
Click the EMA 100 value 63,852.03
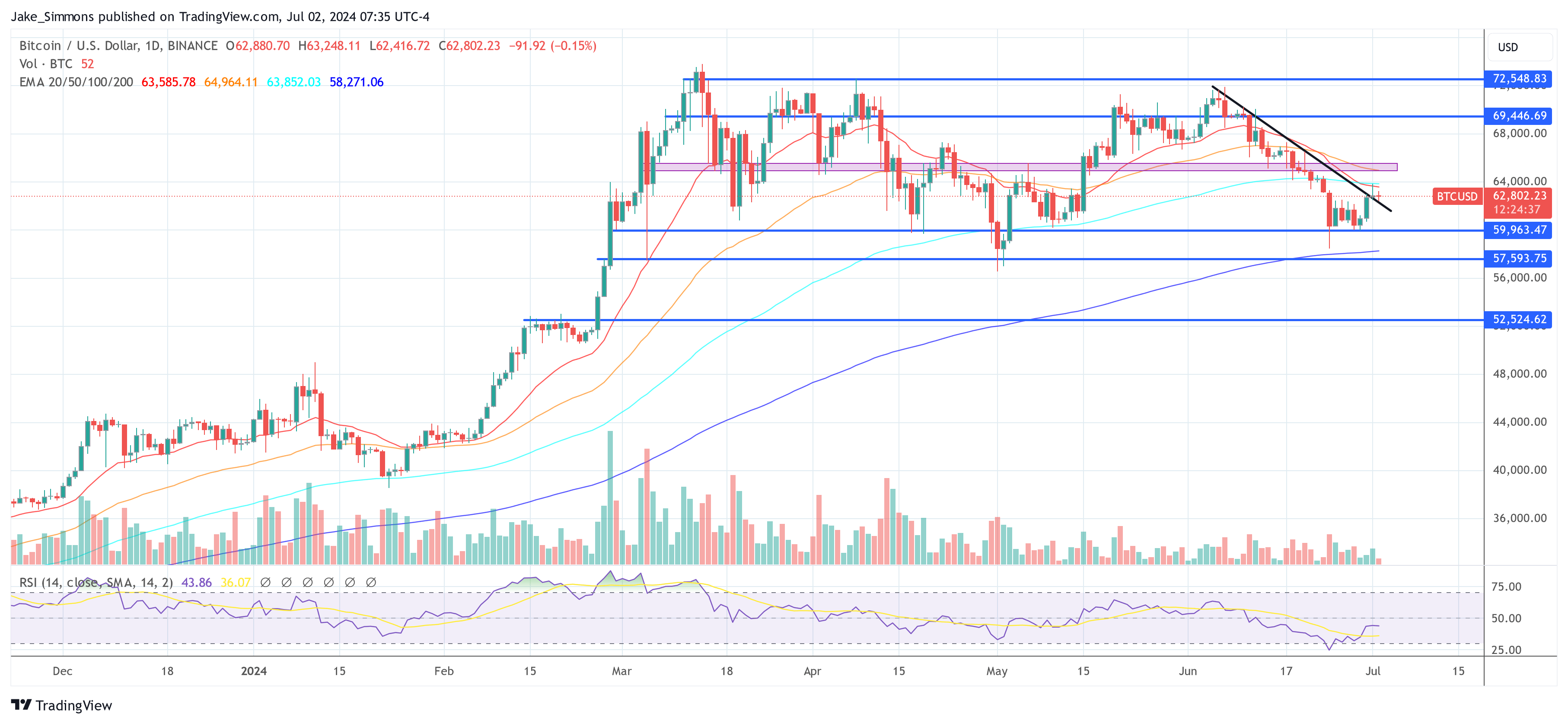(x=293, y=82)
